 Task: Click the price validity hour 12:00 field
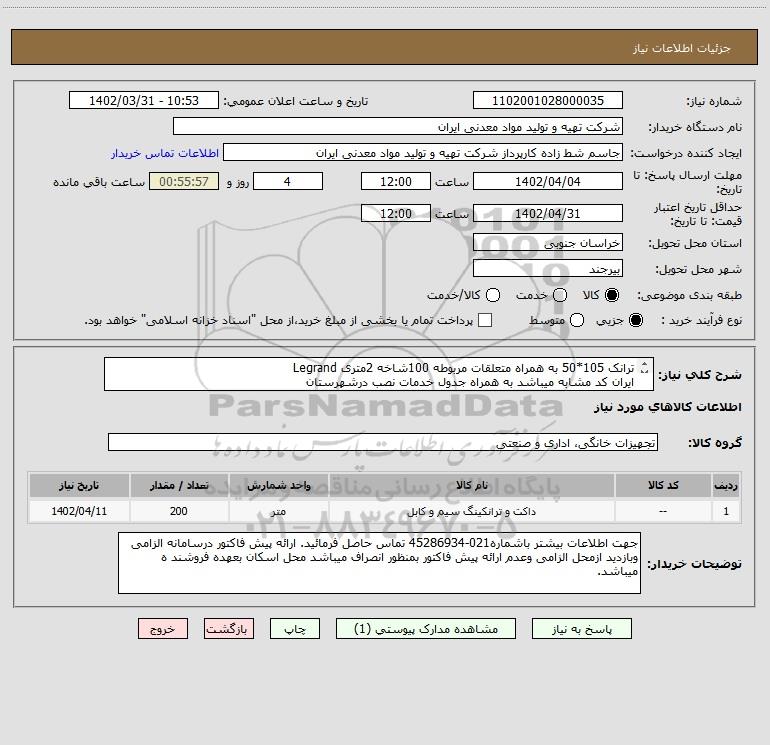[x=396, y=213]
